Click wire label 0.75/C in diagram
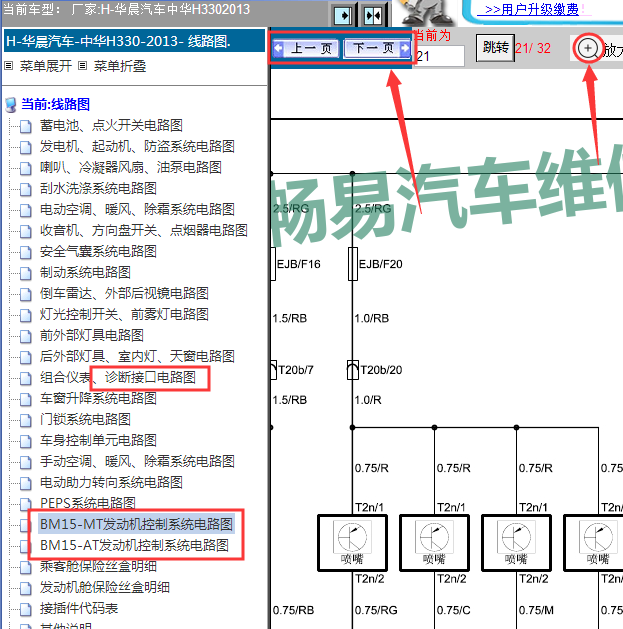Screen dimensions: 623x629 pyautogui.click(x=453, y=610)
